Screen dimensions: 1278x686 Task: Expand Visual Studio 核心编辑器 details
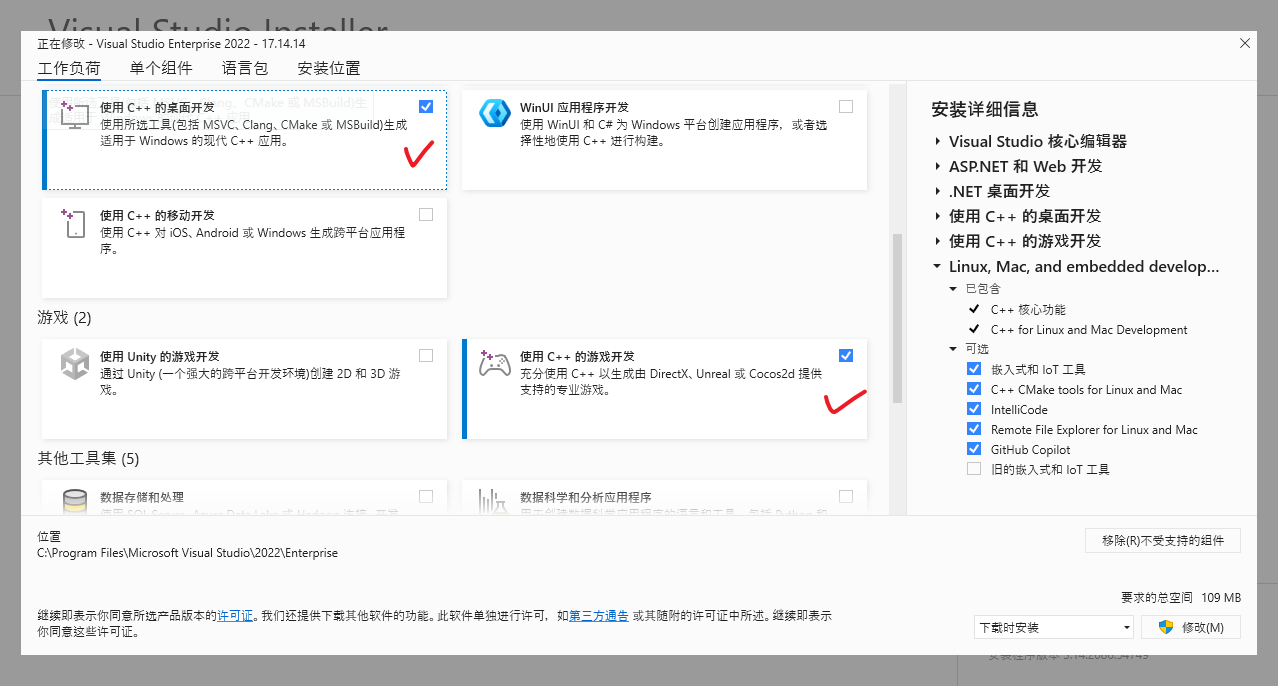tap(938, 142)
